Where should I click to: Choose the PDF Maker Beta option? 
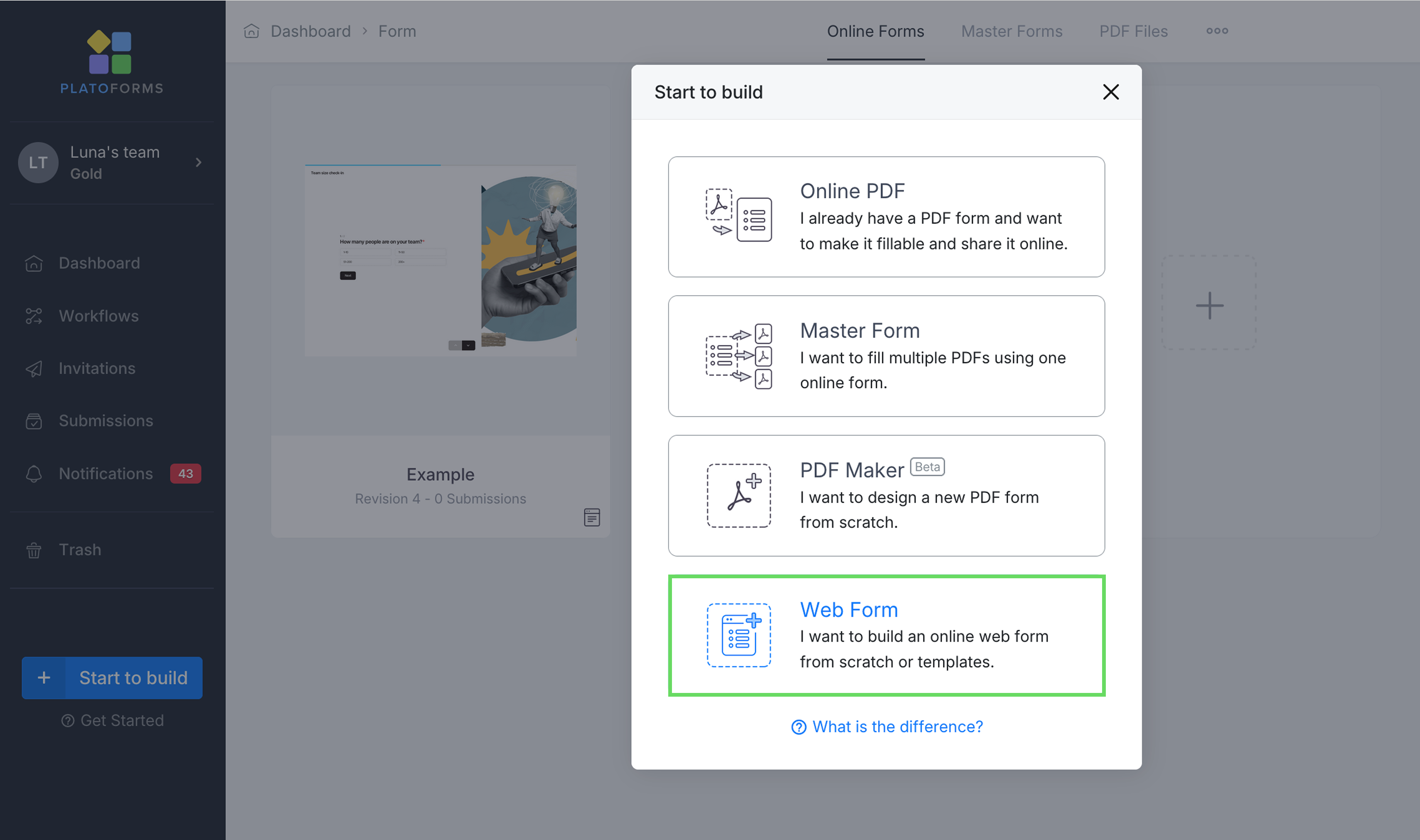(887, 495)
